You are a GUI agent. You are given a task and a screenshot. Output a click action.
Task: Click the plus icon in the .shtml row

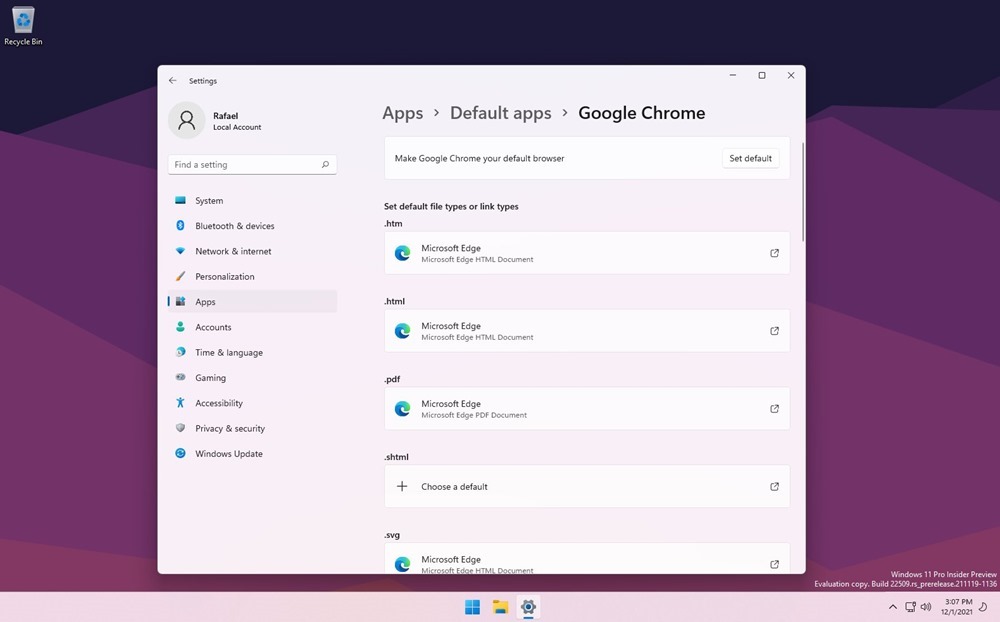pos(402,486)
